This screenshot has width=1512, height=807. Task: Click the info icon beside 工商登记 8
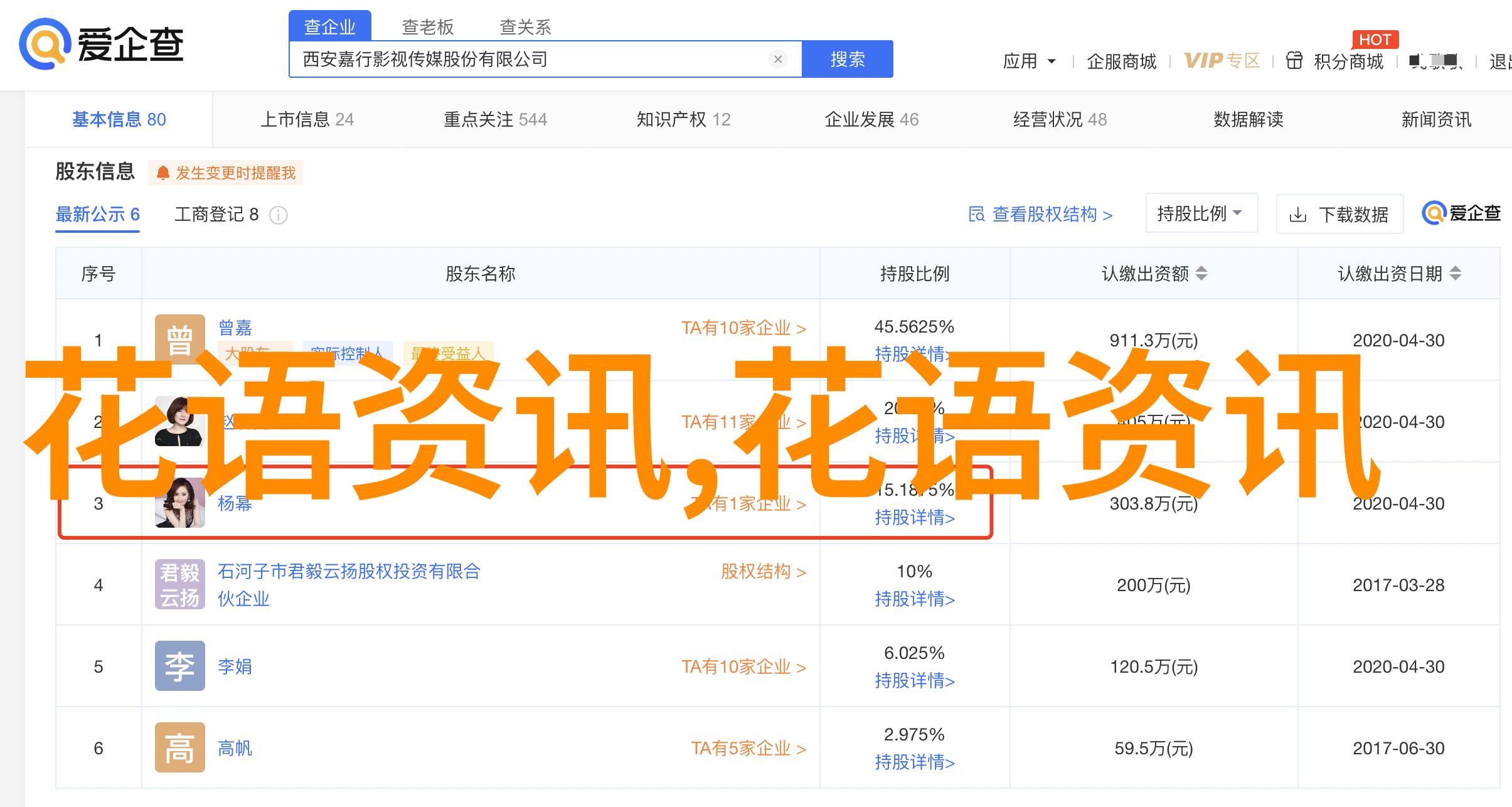pyautogui.click(x=279, y=215)
